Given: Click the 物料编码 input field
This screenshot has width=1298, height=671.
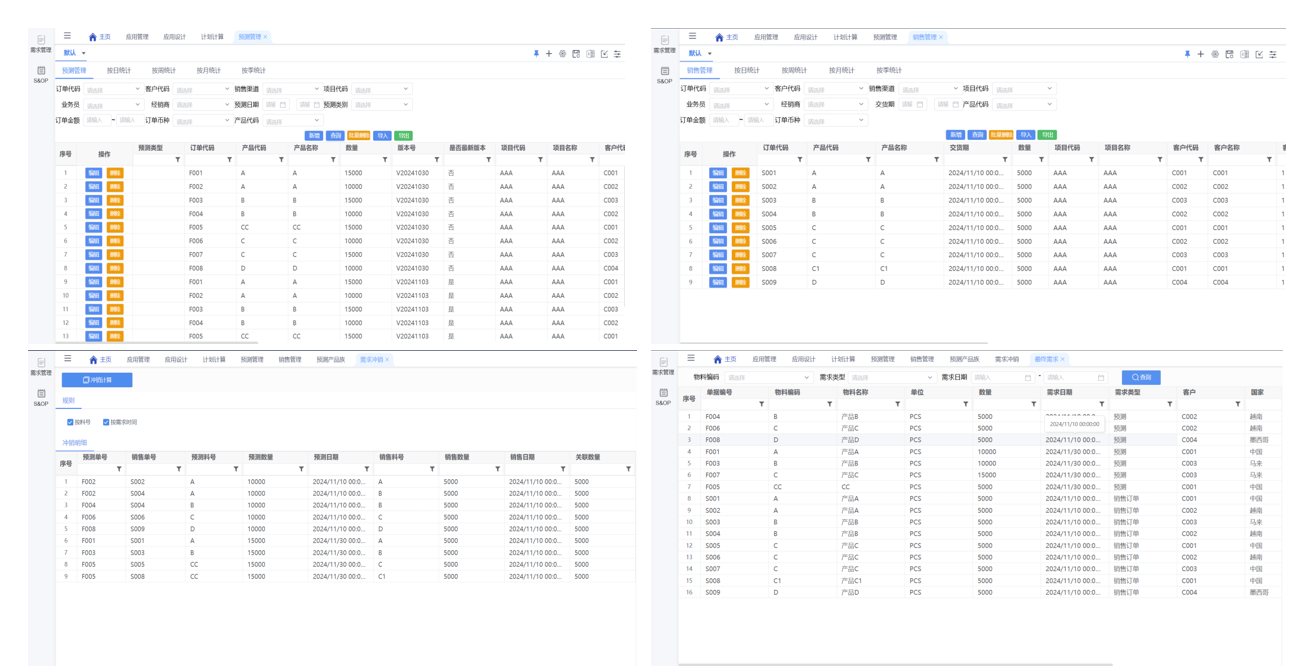Looking at the screenshot, I should tap(766, 378).
